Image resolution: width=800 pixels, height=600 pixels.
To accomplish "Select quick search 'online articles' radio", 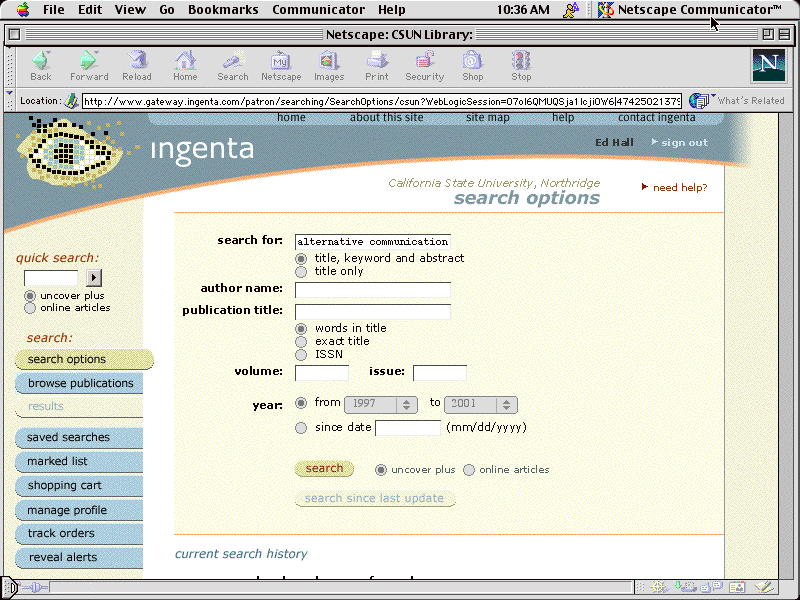I will (x=30, y=308).
